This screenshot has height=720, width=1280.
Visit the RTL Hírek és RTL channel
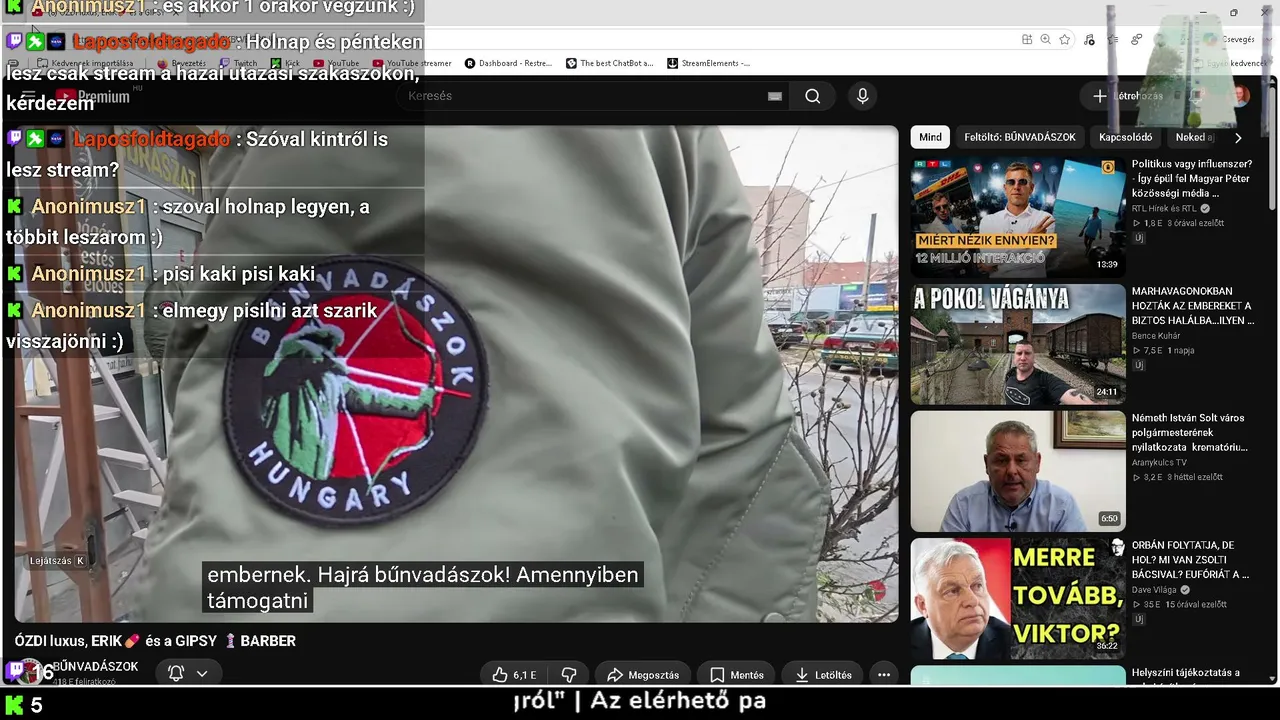(1165, 209)
